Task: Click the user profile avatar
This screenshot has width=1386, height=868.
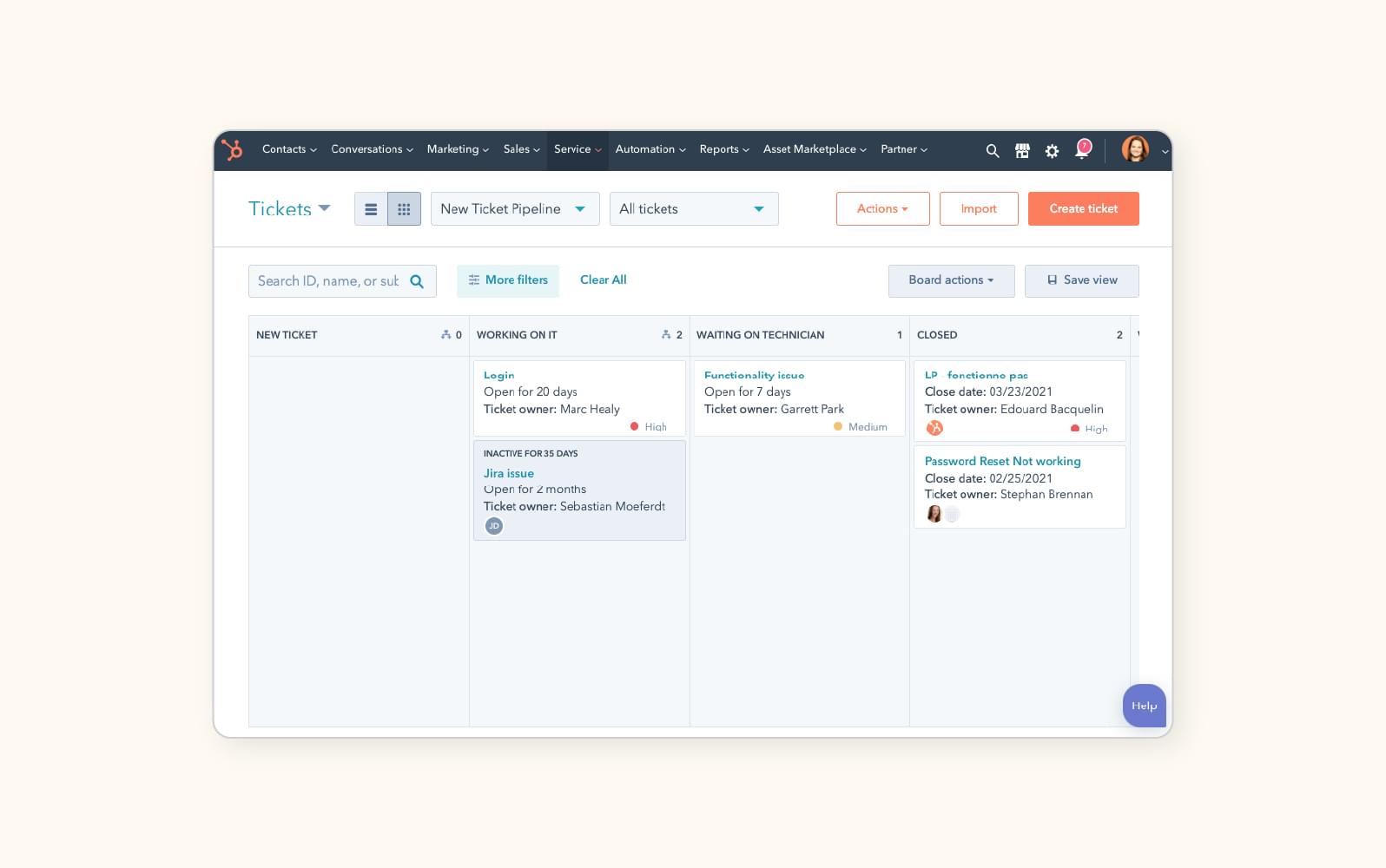Action: 1135,149
